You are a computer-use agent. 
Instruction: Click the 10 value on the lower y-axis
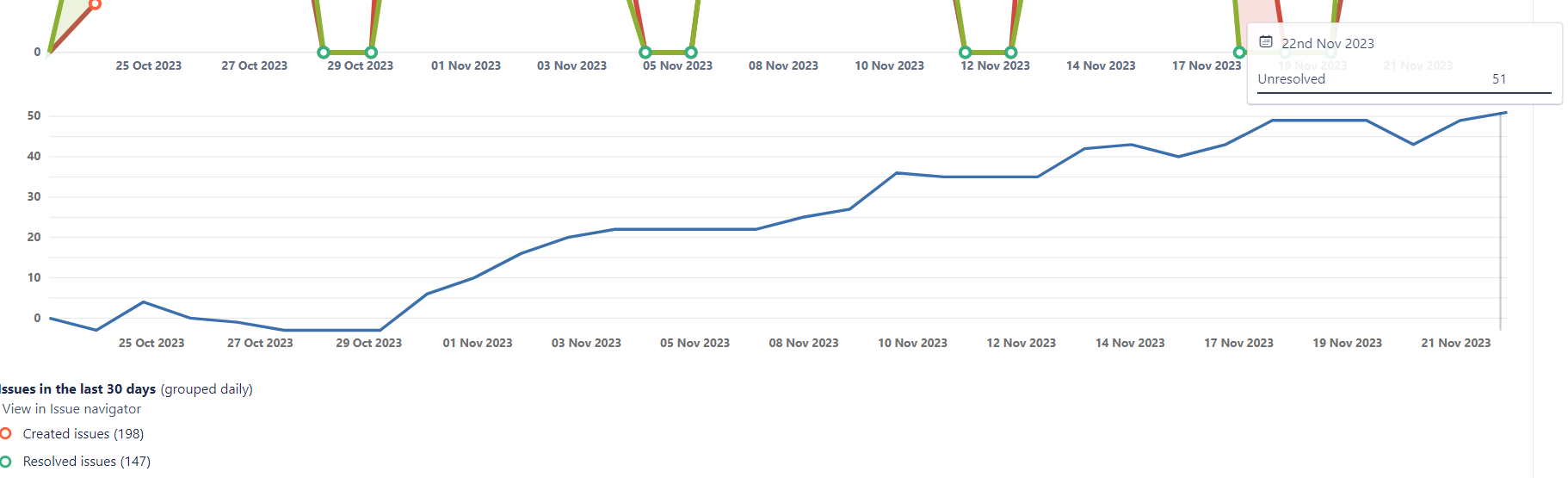[34, 277]
